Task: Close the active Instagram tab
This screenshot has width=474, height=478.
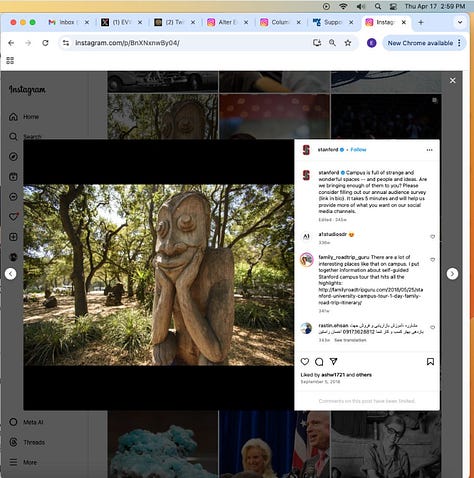Action: point(404,22)
